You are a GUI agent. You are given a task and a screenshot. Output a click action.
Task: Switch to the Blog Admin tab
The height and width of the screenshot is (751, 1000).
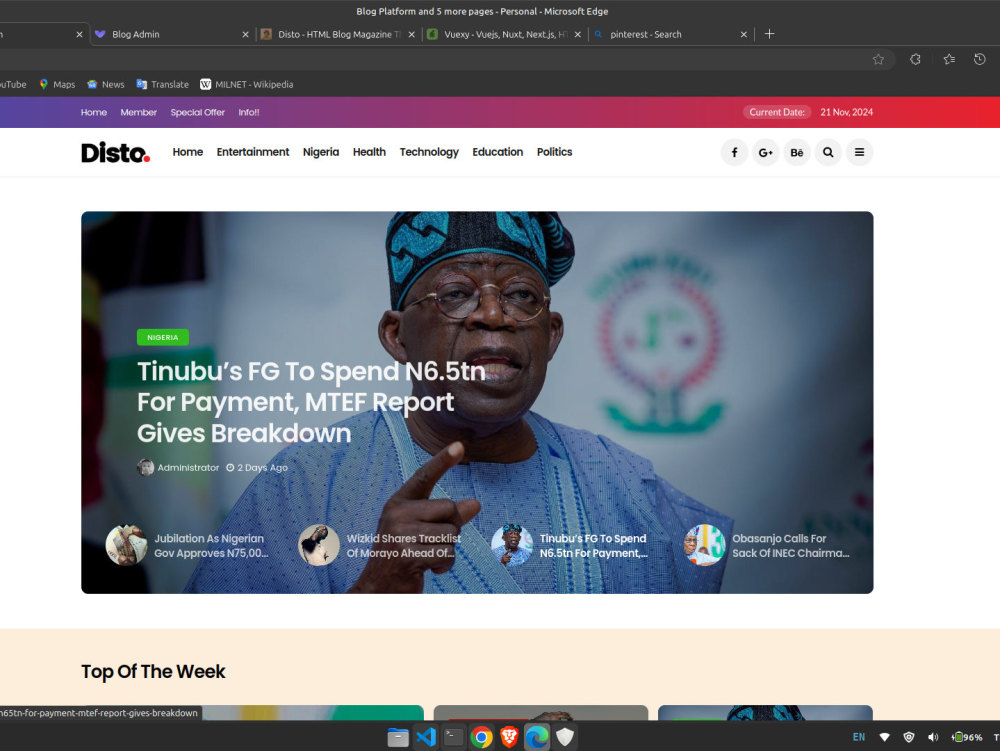(x=171, y=34)
